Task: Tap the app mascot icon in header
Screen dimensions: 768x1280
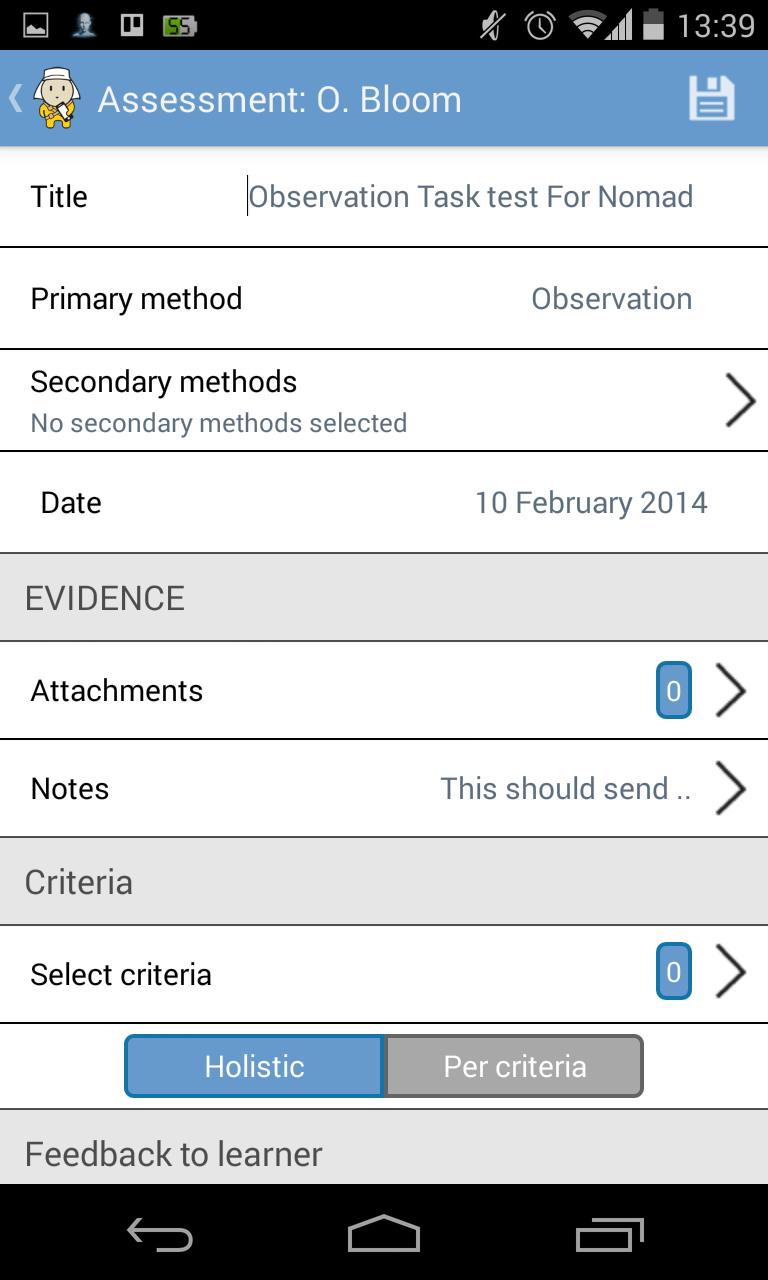Action: [x=56, y=99]
